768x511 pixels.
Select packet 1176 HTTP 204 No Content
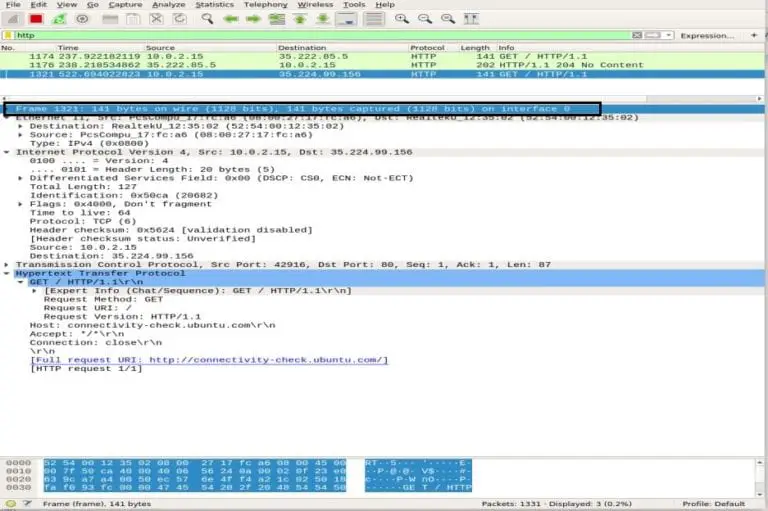(x=382, y=65)
